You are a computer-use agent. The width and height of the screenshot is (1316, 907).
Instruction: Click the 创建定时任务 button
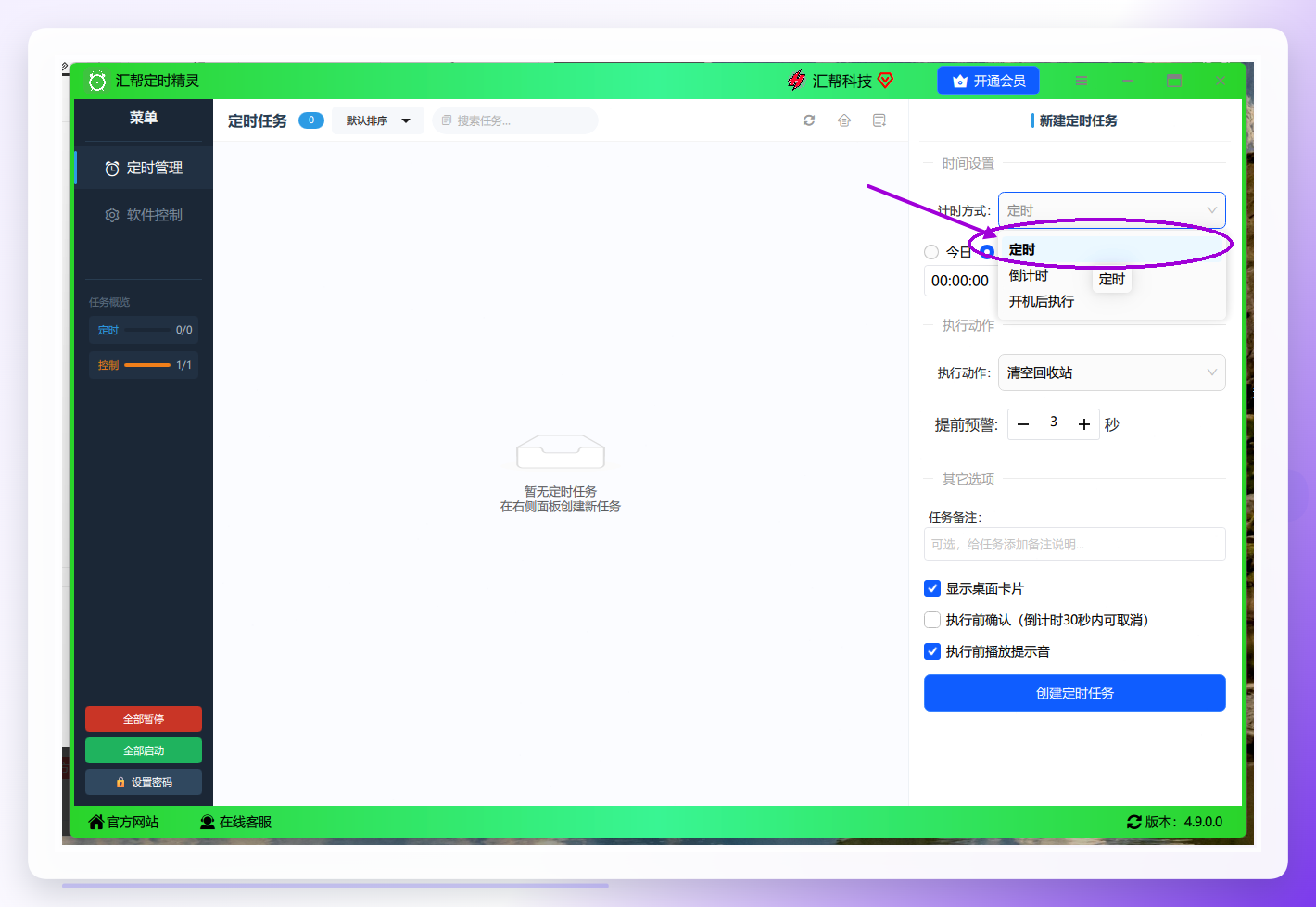click(1075, 693)
